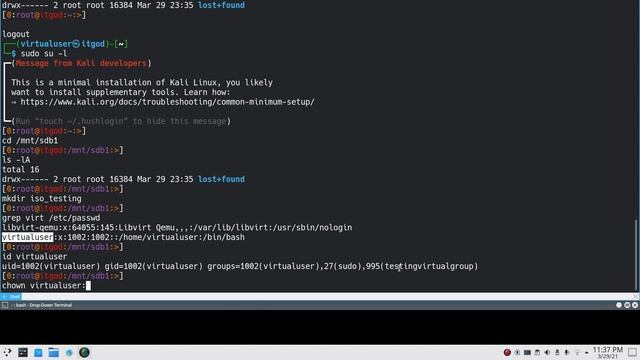Open the media player tray icon
The height and width of the screenshot is (360, 640).
tap(517, 353)
